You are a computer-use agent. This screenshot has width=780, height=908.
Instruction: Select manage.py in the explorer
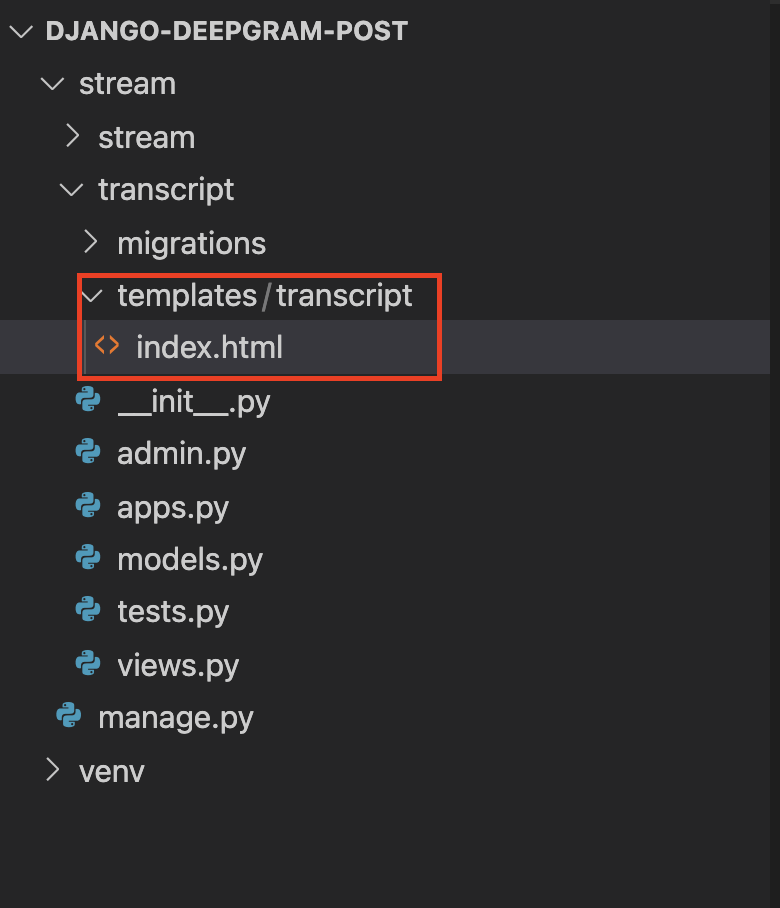click(x=175, y=719)
